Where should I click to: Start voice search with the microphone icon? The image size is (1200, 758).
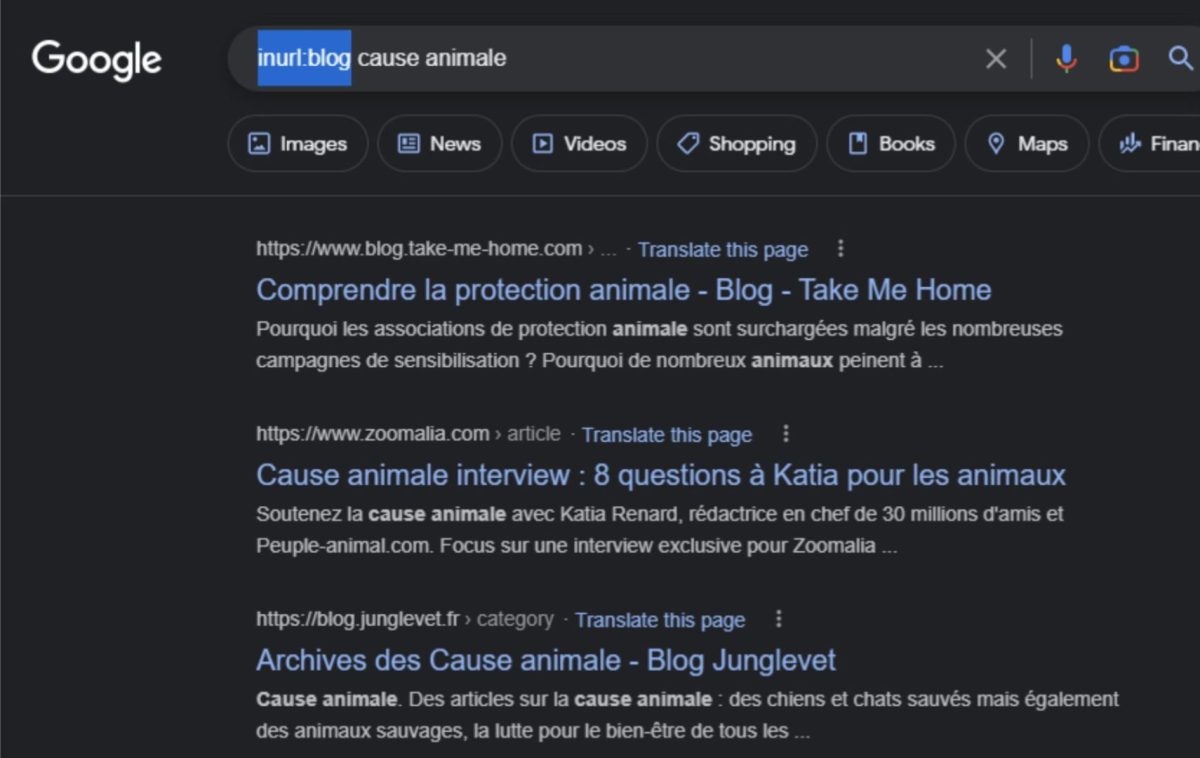point(1067,59)
